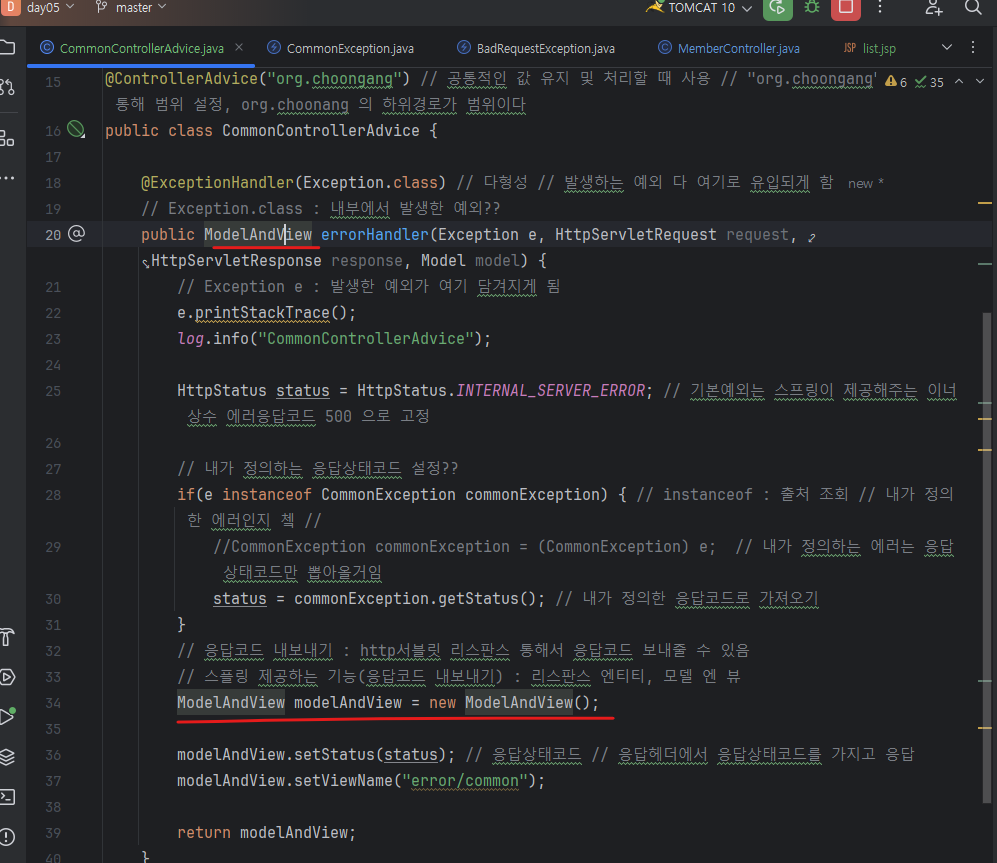This screenshot has height=863, width=997.
Task: Stop the running TOMCAT server
Action: click(846, 8)
